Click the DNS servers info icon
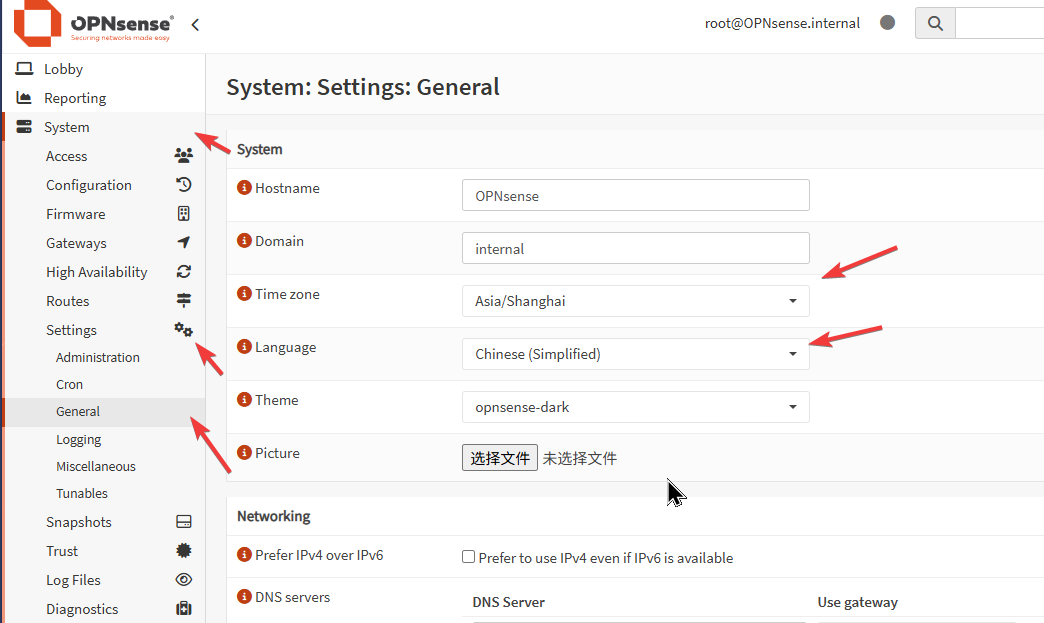This screenshot has height=623, width=1044. (244, 597)
